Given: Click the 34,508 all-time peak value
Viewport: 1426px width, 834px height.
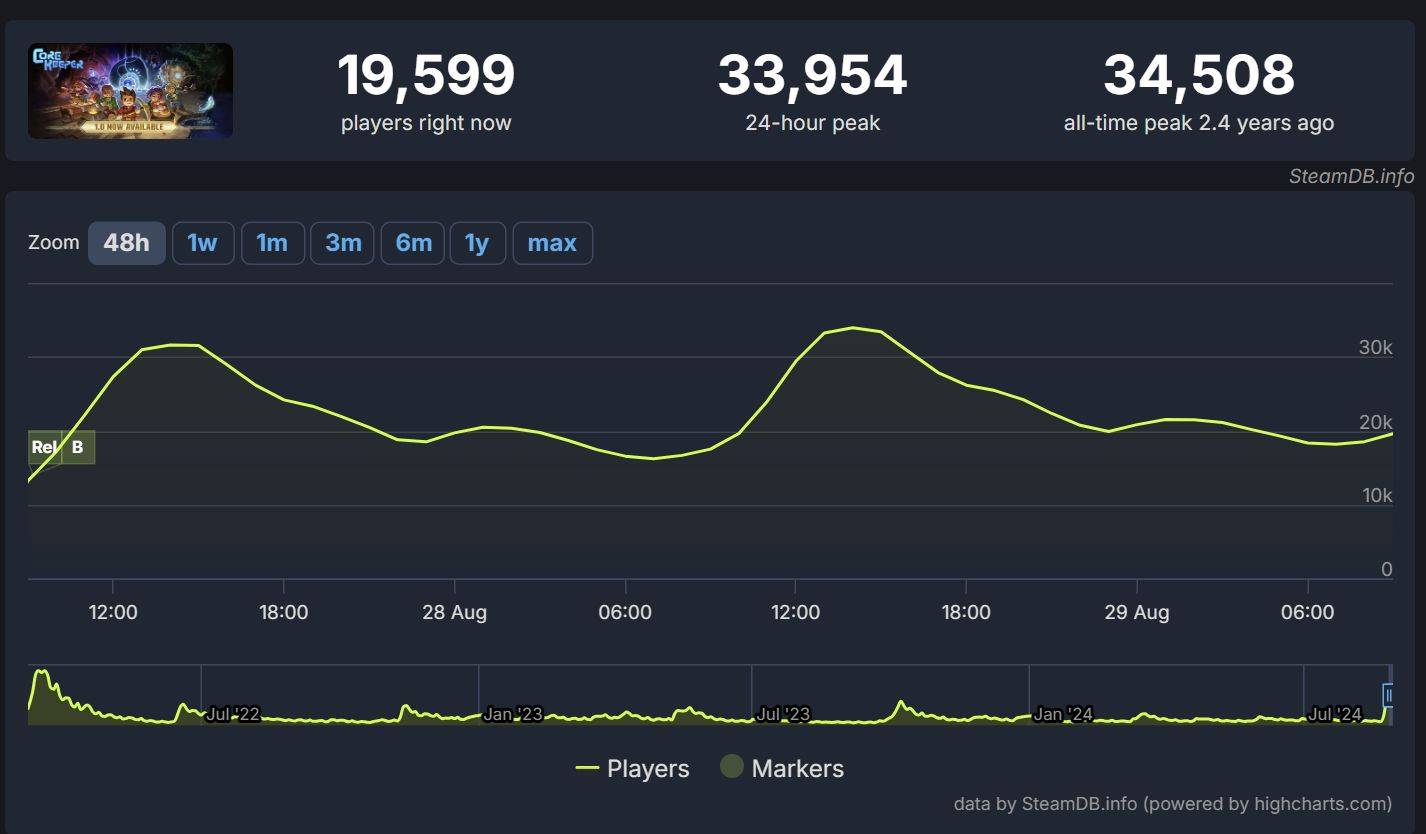Looking at the screenshot, I should coord(1199,75).
